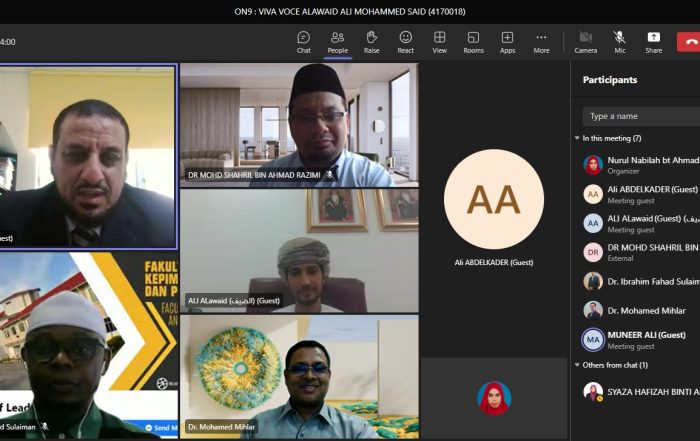Click the red hang up button

pyautogui.click(x=689, y=41)
